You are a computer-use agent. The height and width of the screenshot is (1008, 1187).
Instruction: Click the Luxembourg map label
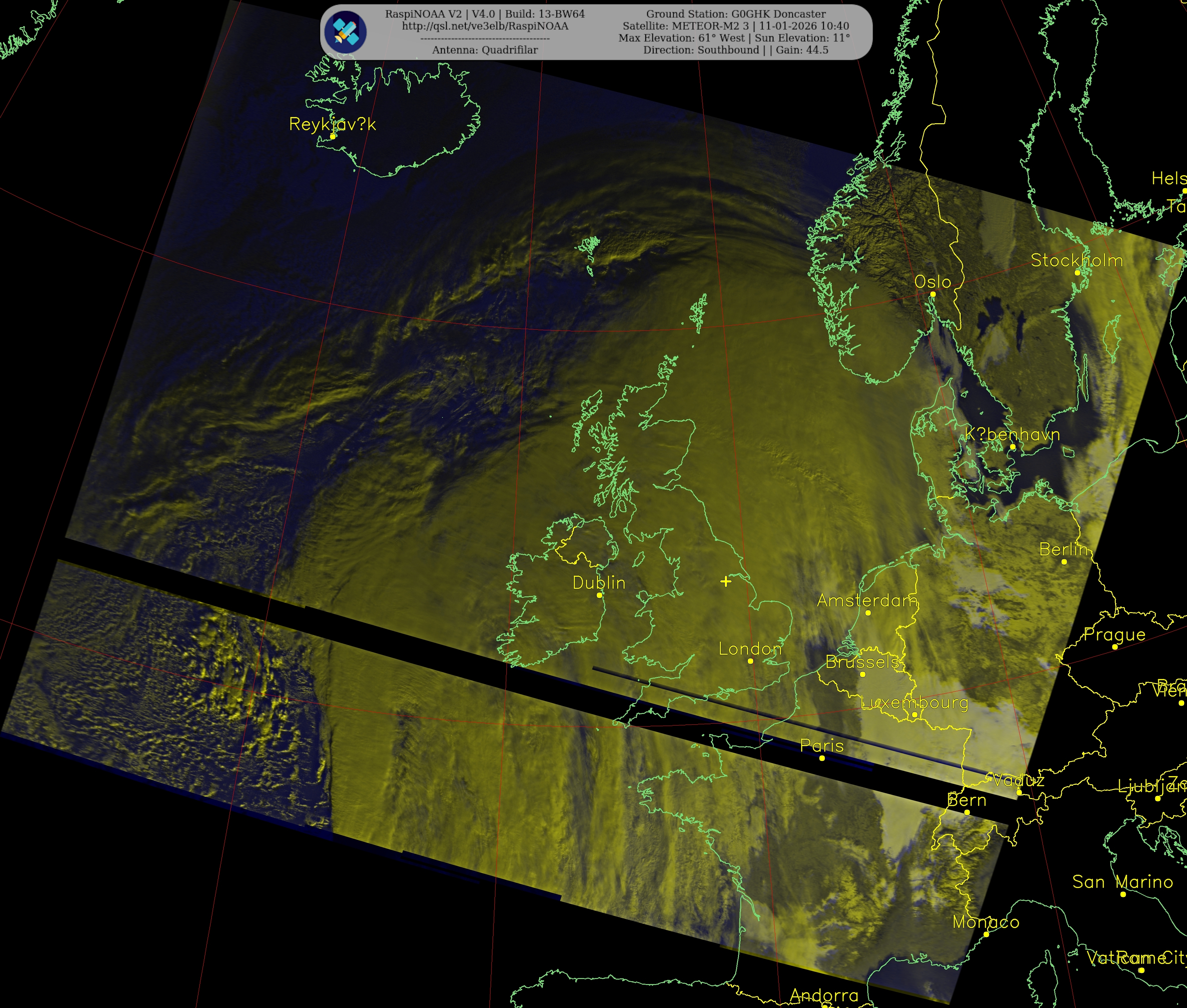[914, 702]
